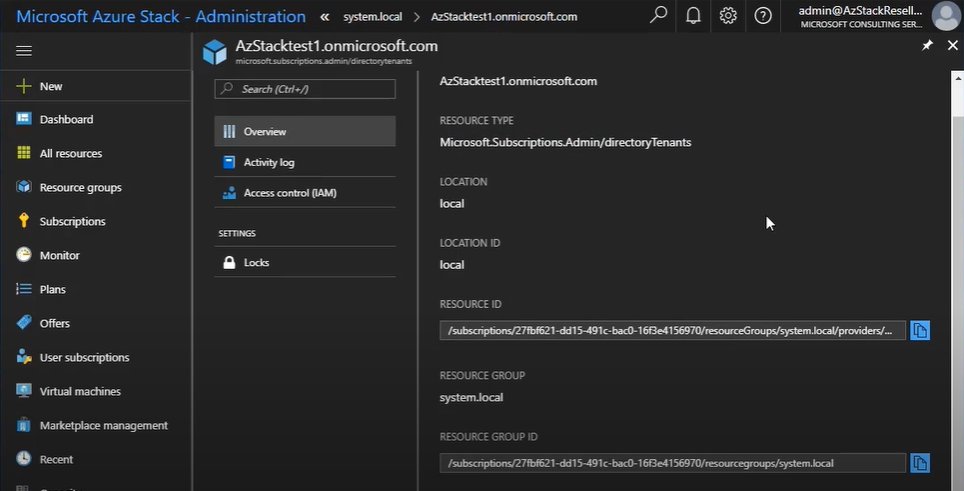Image resolution: width=964 pixels, height=491 pixels.
Task: Open notifications bell icon
Action: pos(693,15)
